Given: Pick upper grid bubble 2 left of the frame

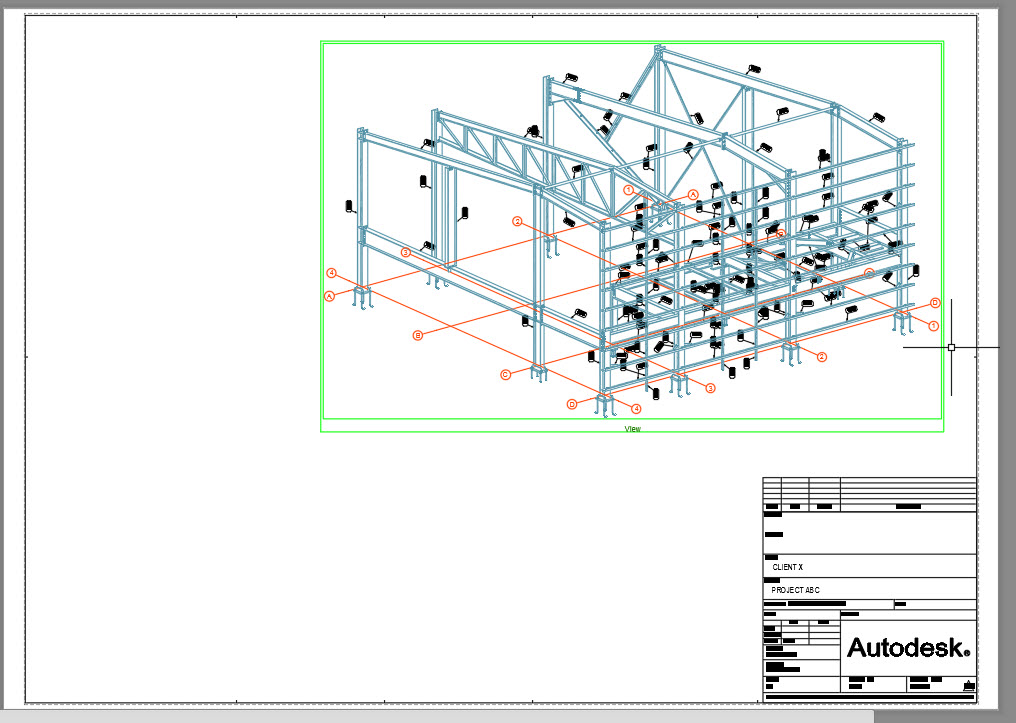Looking at the screenshot, I should [517, 222].
